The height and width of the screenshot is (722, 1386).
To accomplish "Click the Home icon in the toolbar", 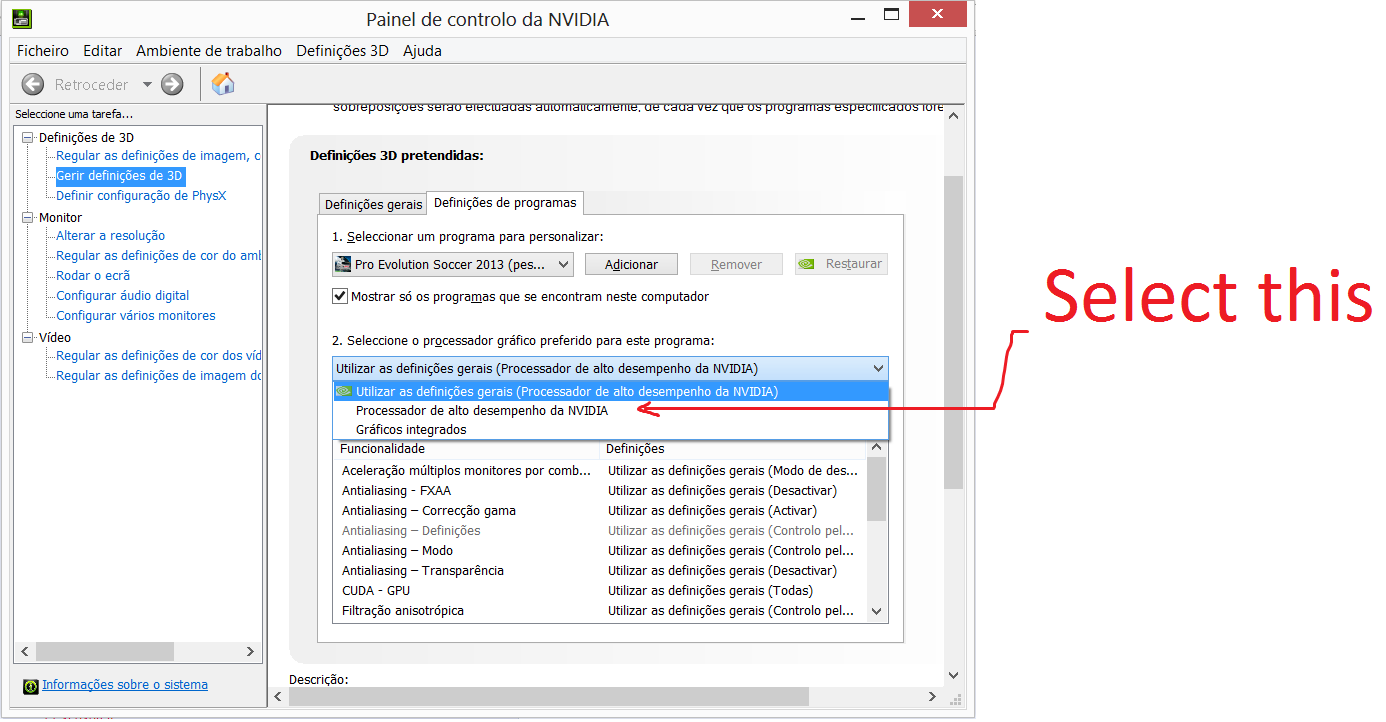I will 224,84.
